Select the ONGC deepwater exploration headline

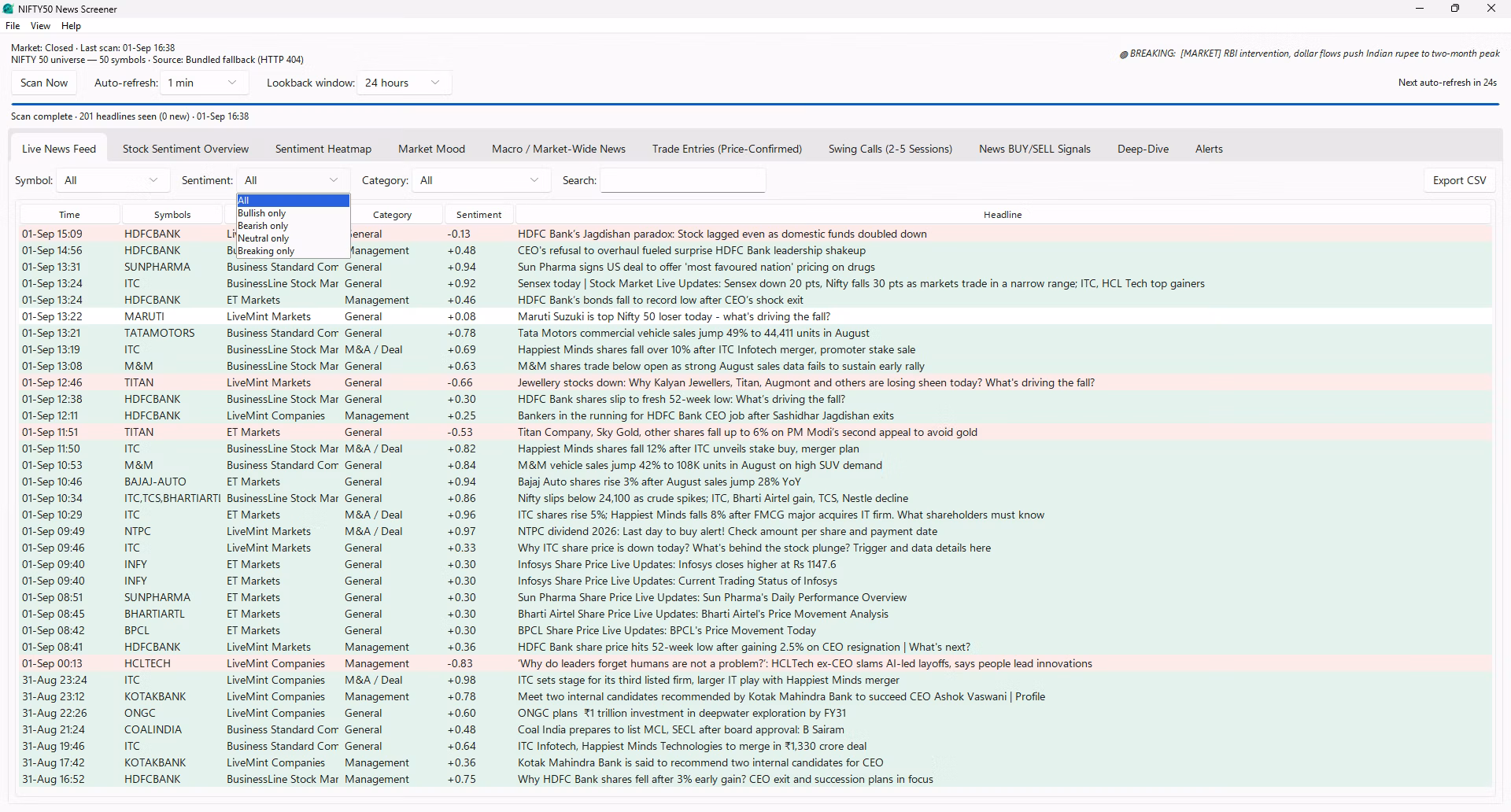coord(682,713)
